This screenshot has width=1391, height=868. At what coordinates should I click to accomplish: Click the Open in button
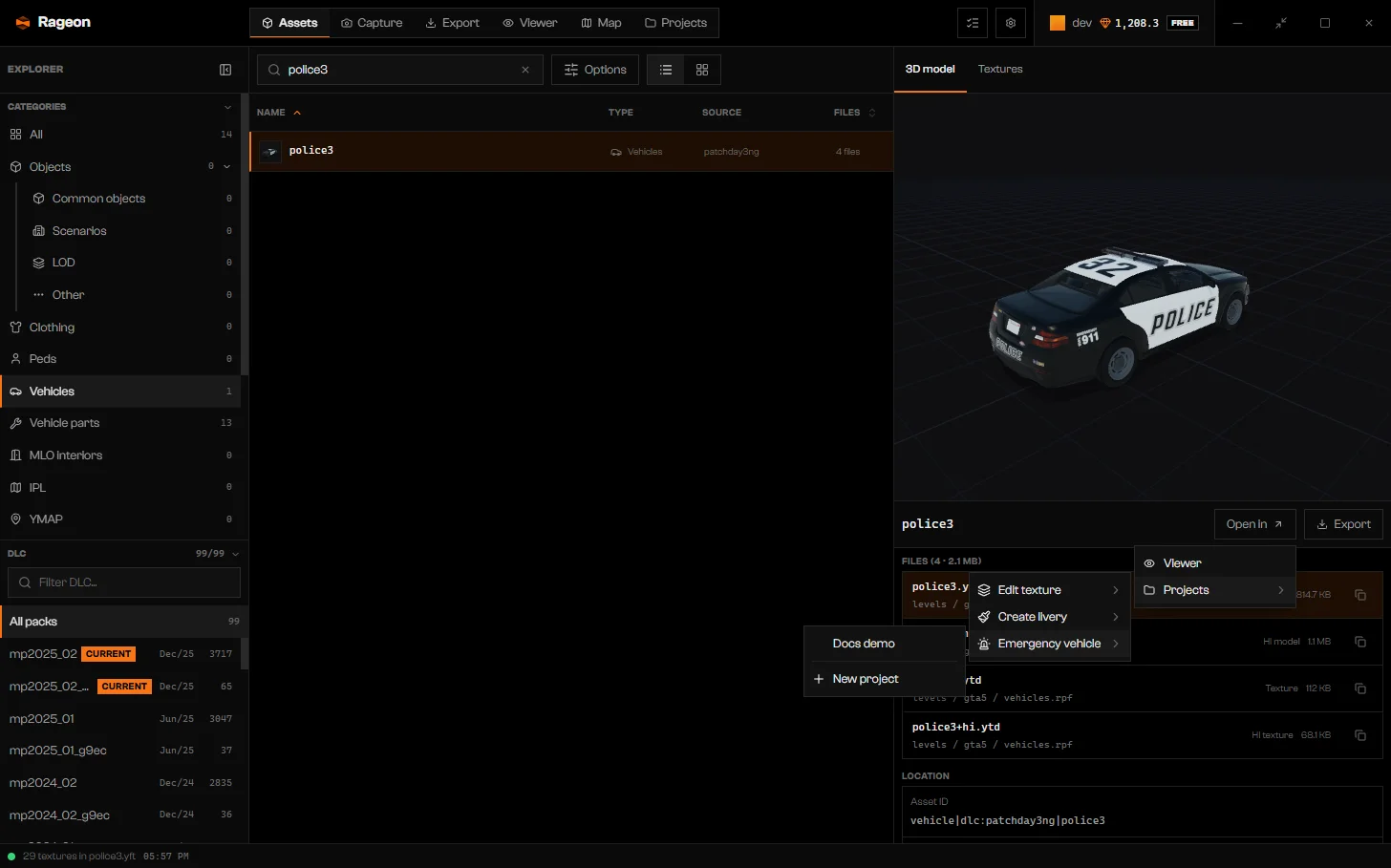coord(1254,524)
